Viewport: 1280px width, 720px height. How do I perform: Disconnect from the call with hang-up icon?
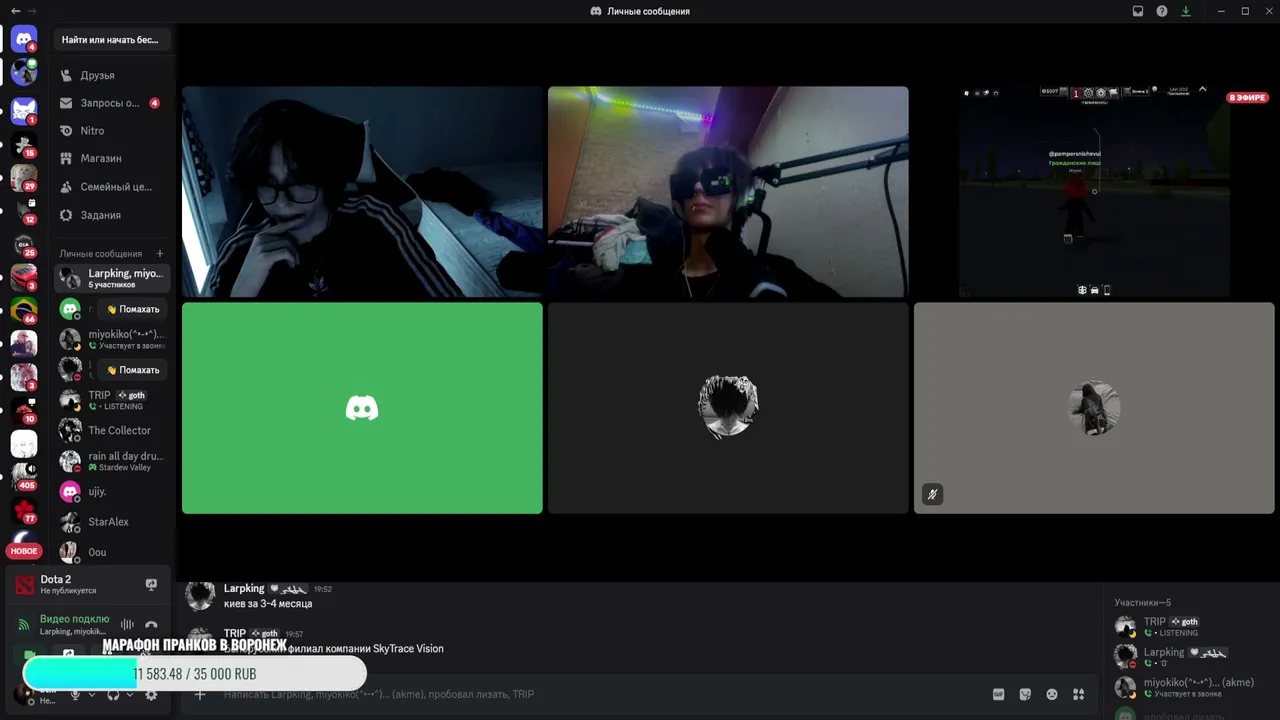click(x=151, y=625)
